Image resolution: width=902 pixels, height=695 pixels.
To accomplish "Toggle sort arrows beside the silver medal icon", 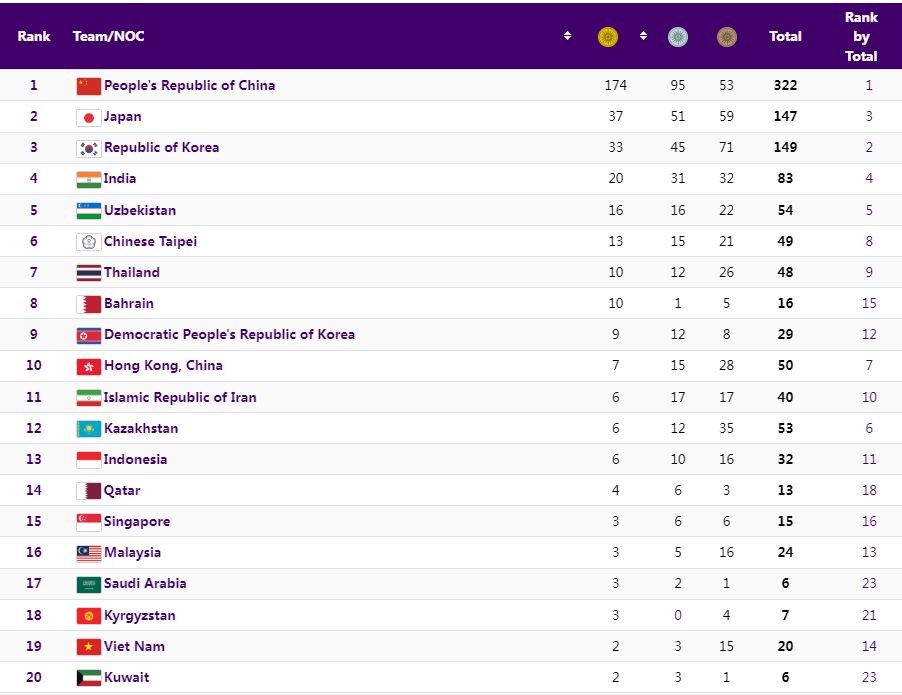I will pos(644,36).
